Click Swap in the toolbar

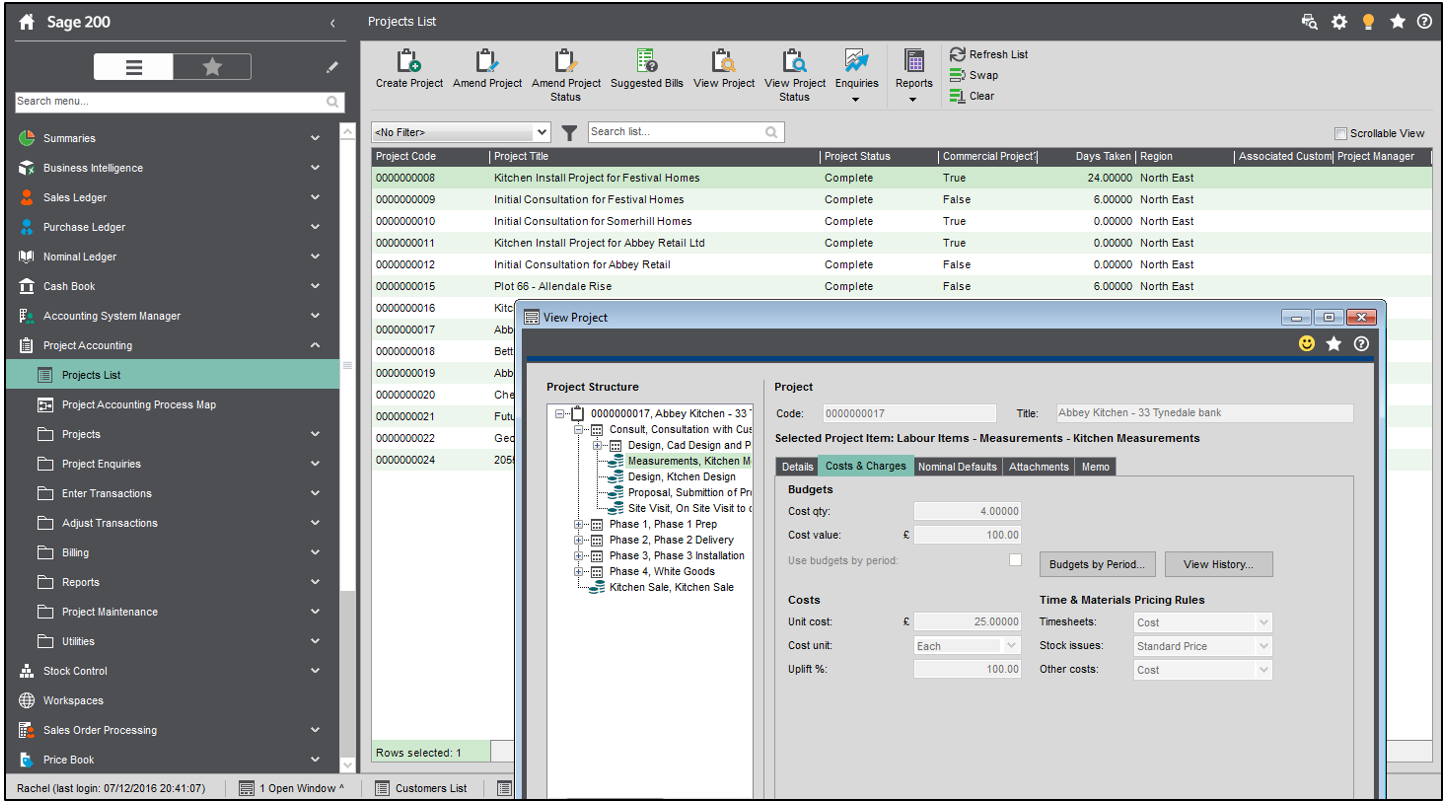(x=974, y=75)
